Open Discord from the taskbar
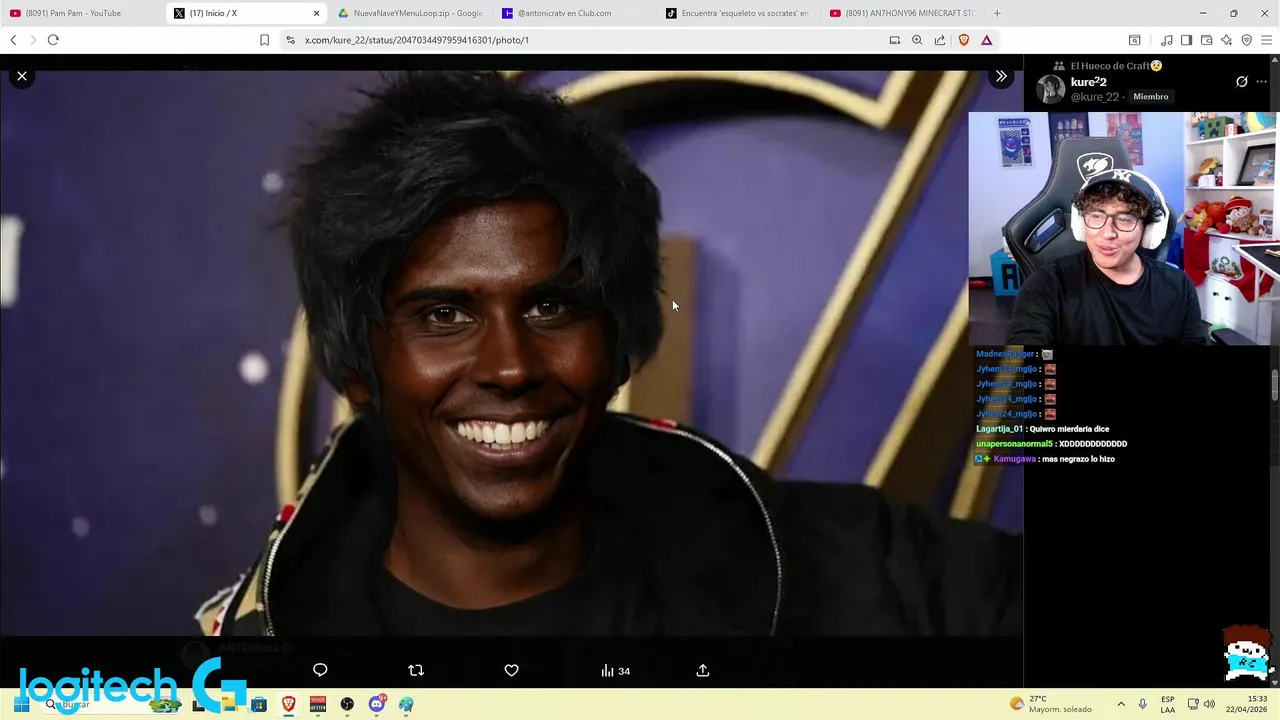 point(377,704)
